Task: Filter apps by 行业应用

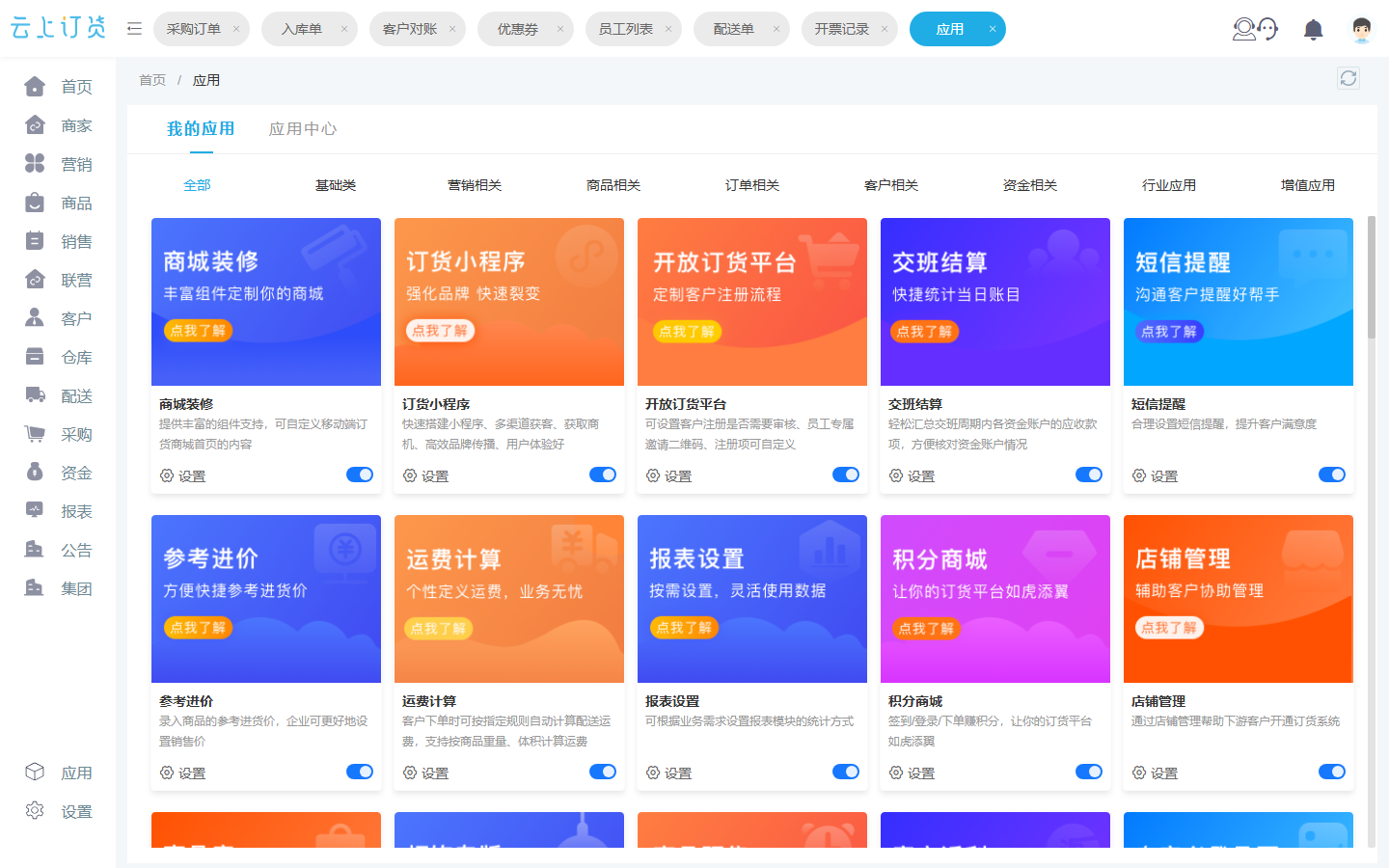Action: (x=1169, y=185)
